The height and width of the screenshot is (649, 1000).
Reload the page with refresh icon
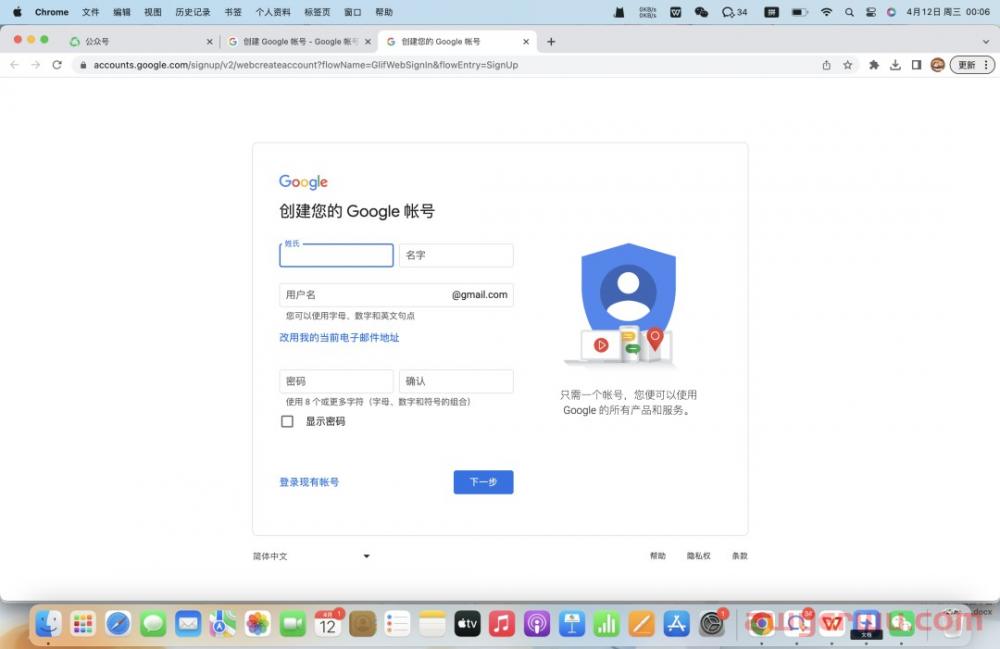57,65
